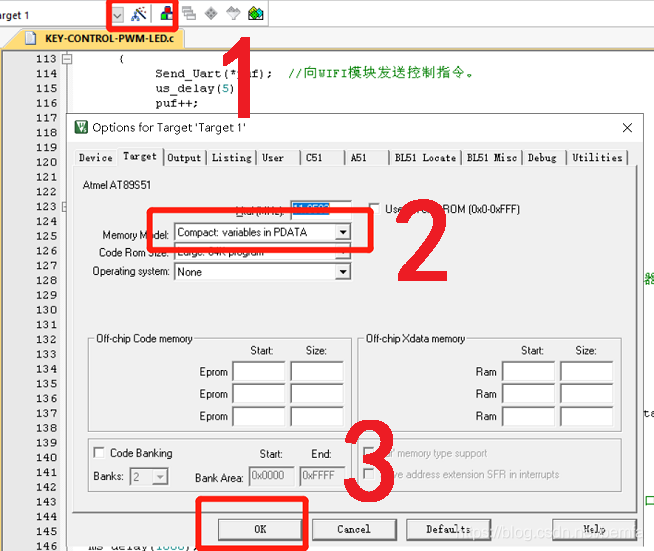Collapse the code fold at line 113
654x551 pixels.
point(67,59)
